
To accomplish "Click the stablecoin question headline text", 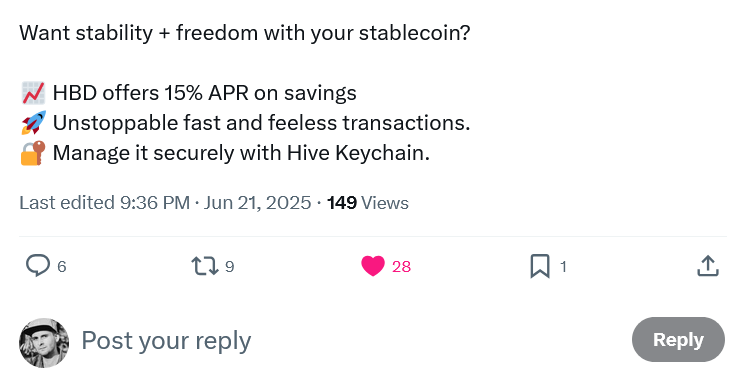I will click(245, 33).
